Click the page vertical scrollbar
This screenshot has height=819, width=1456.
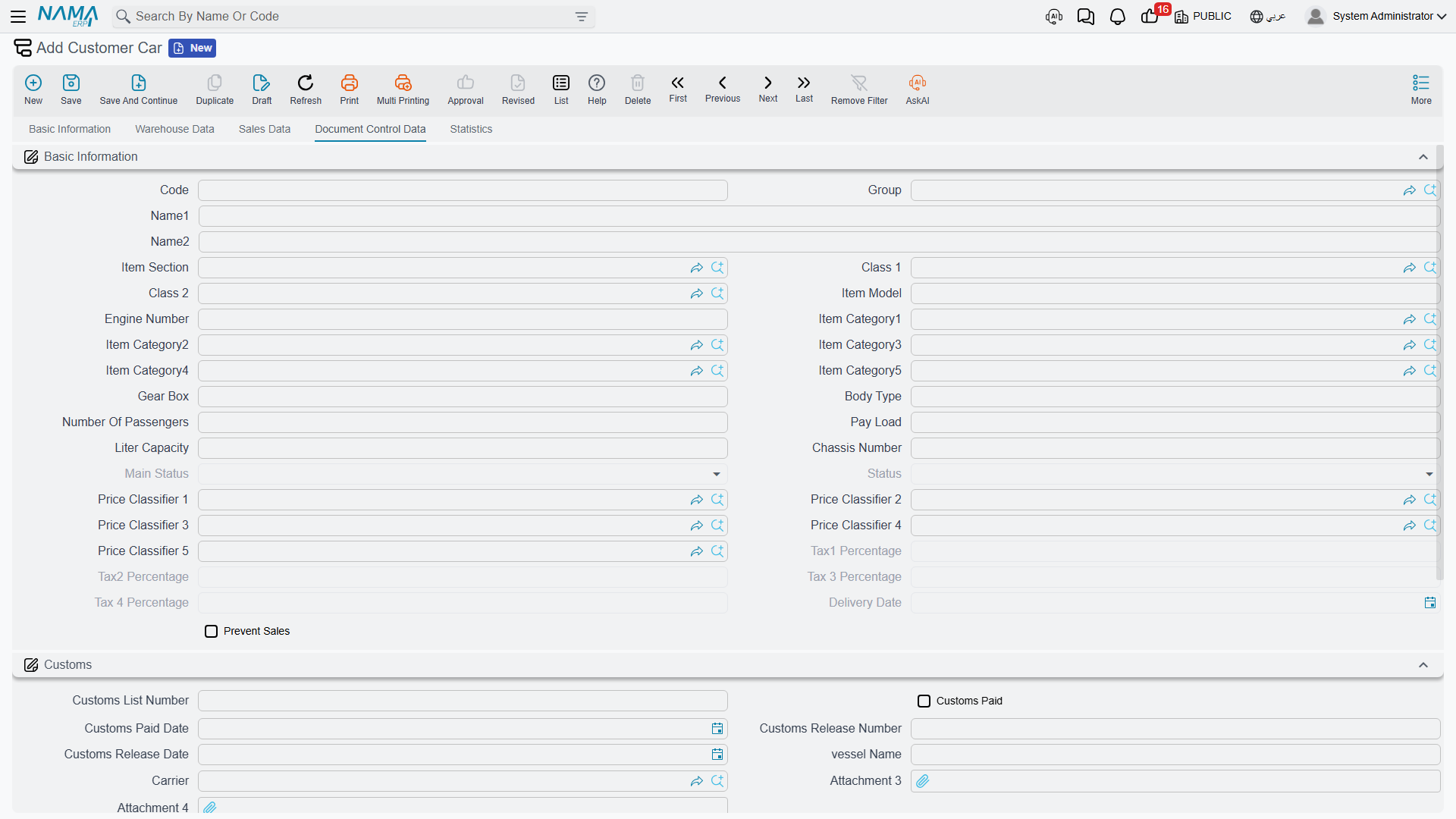[x=1439, y=364]
